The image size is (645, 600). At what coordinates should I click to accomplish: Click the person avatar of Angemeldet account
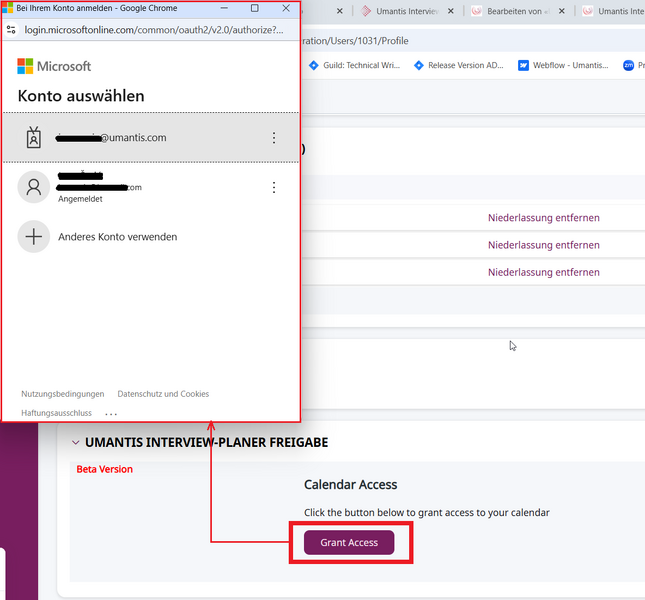tap(34, 187)
